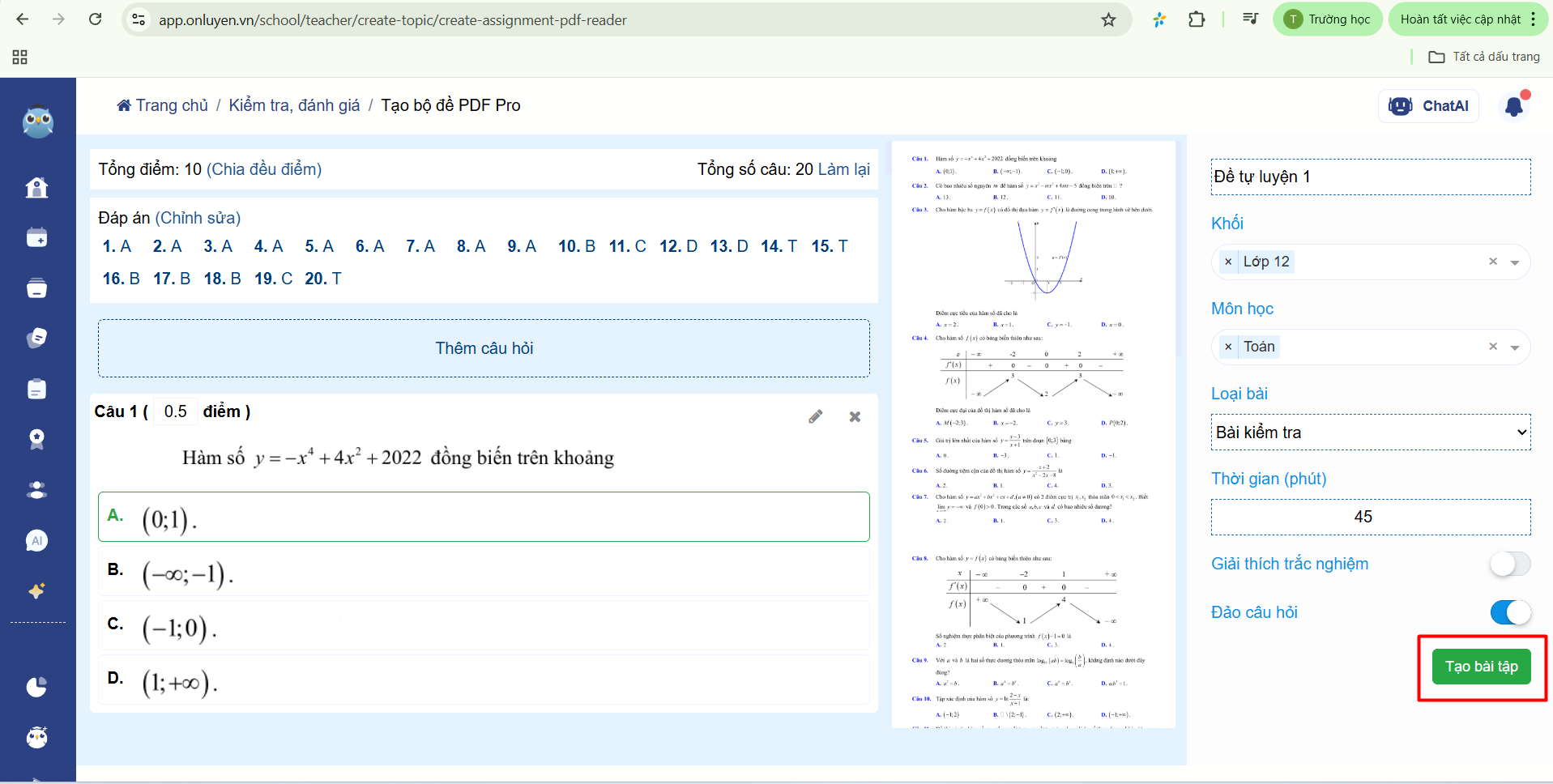Open the AI icon in the sidebar
1553x784 pixels.
coord(36,540)
